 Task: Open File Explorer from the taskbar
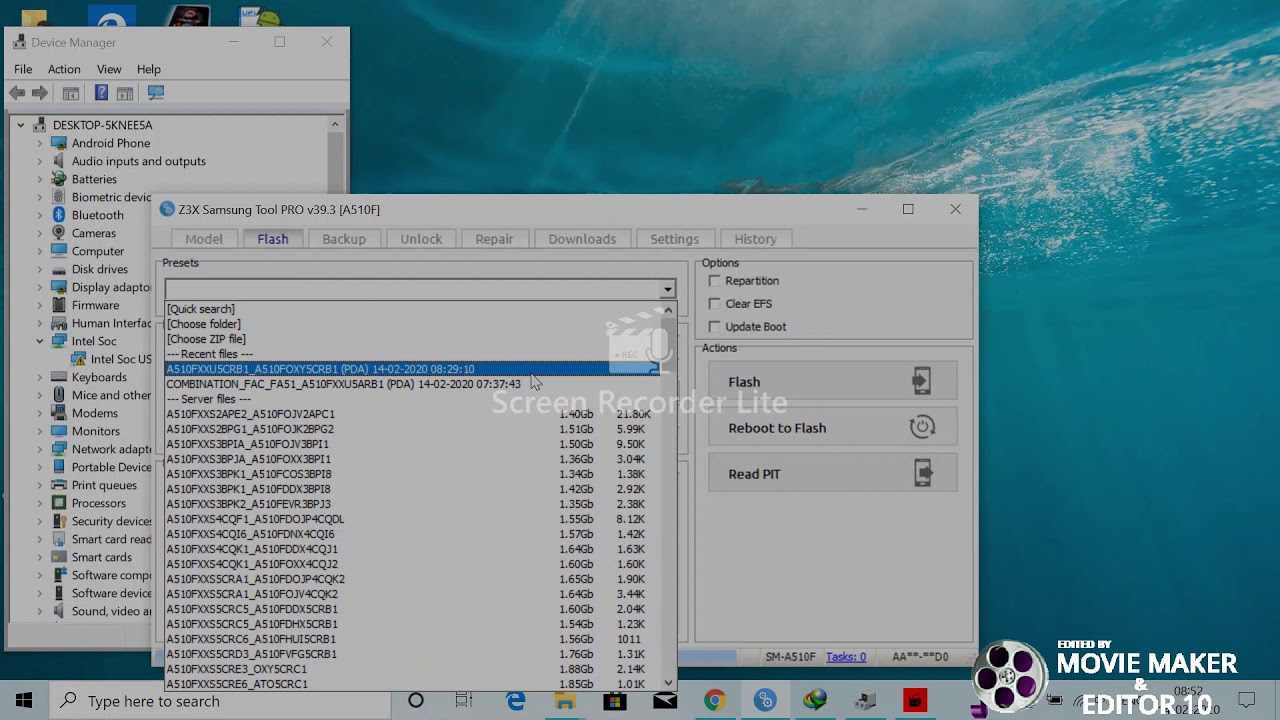(x=565, y=701)
